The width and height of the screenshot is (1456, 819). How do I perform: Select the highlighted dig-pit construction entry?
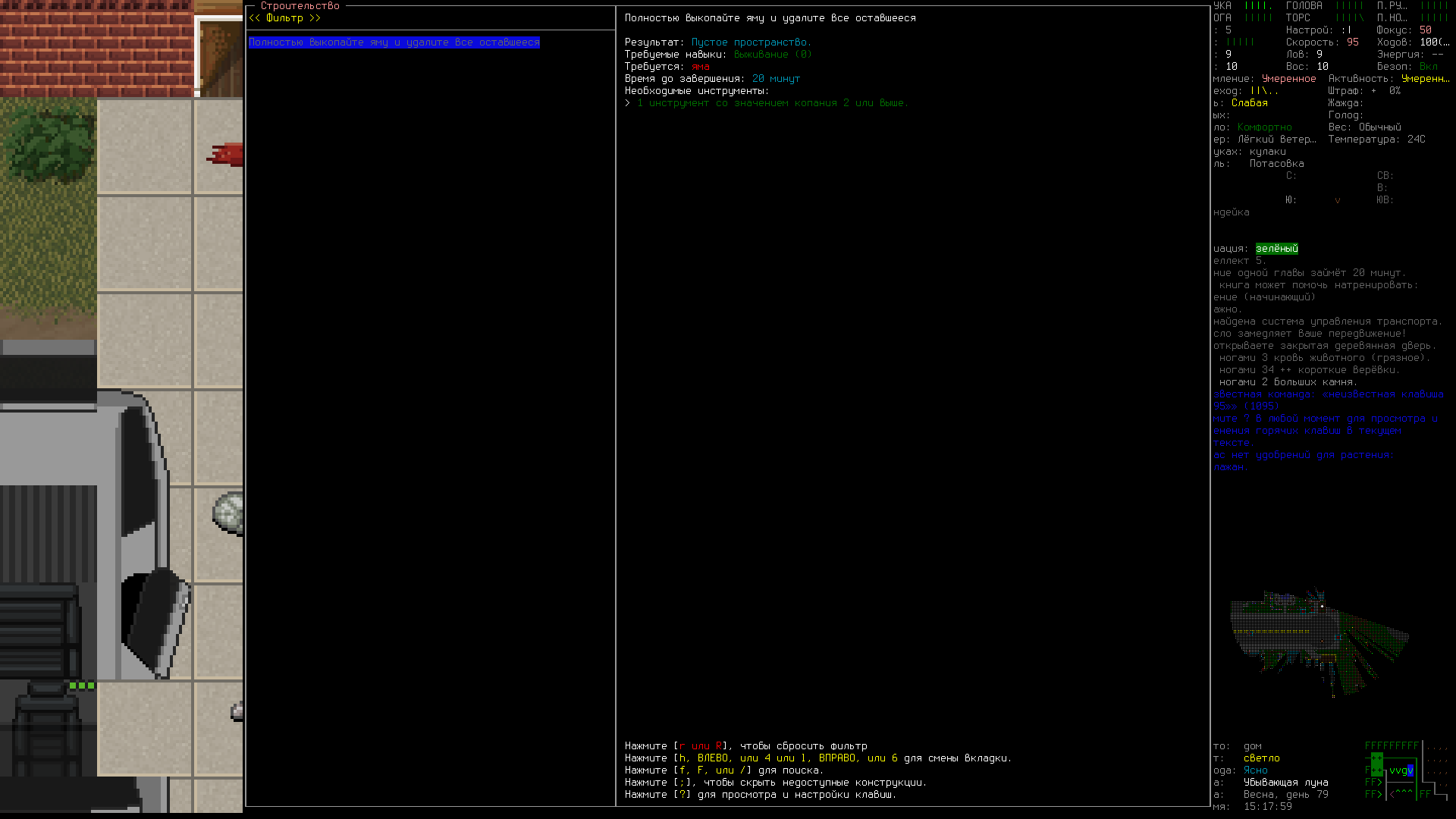click(394, 42)
